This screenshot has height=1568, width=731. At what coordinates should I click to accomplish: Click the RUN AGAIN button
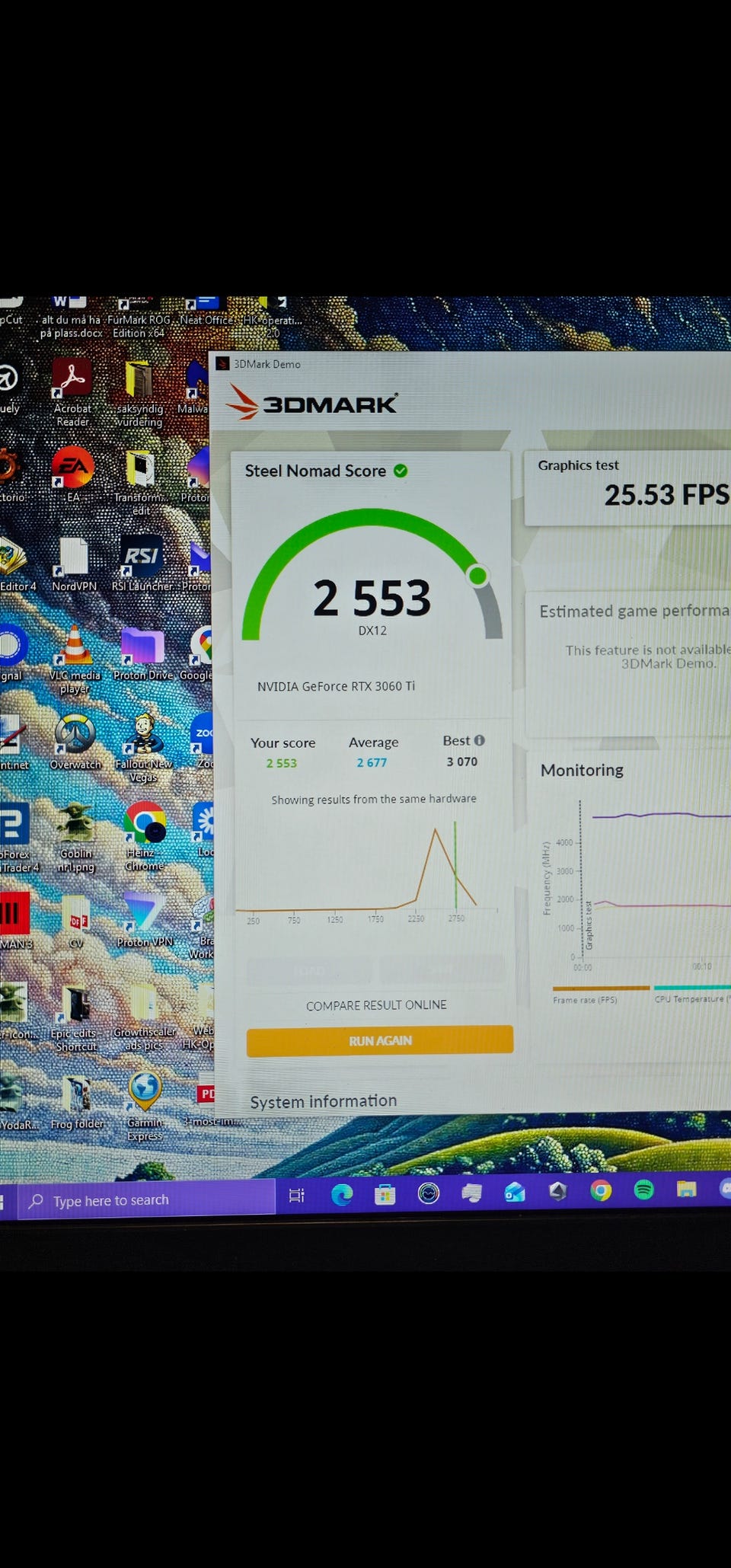380,1040
